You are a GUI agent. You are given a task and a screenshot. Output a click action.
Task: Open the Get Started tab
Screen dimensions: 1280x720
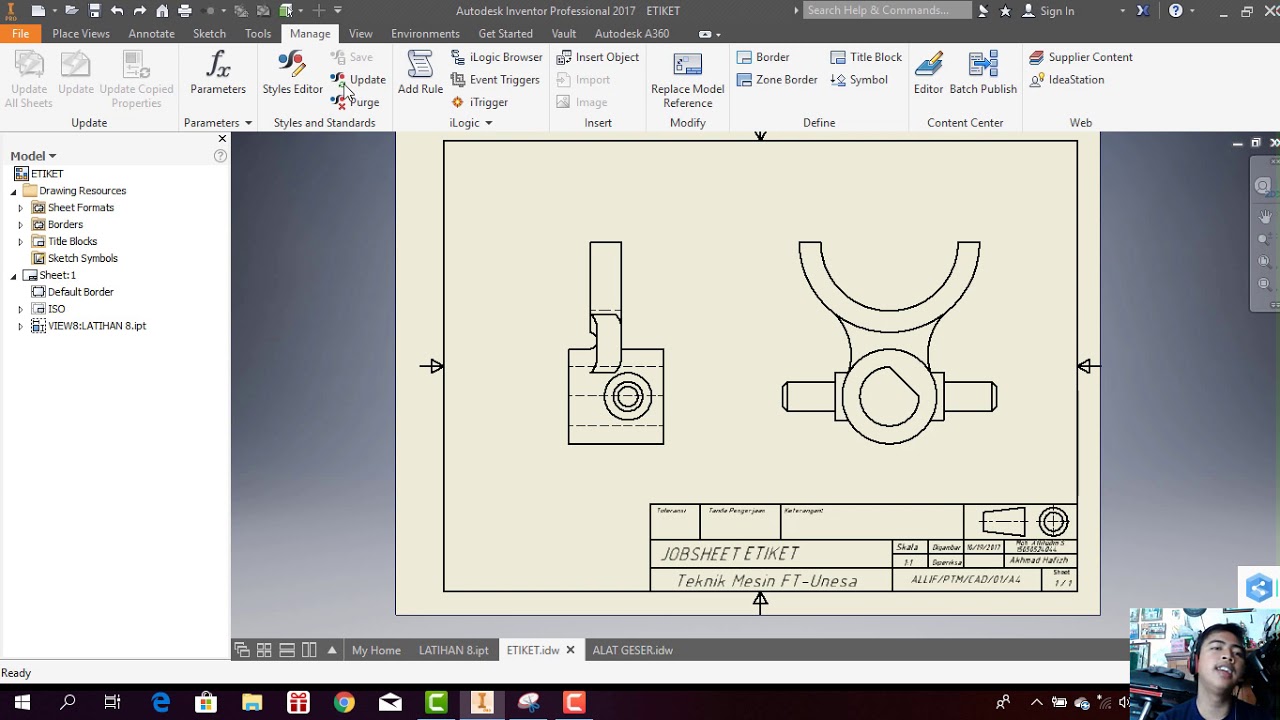coord(505,34)
